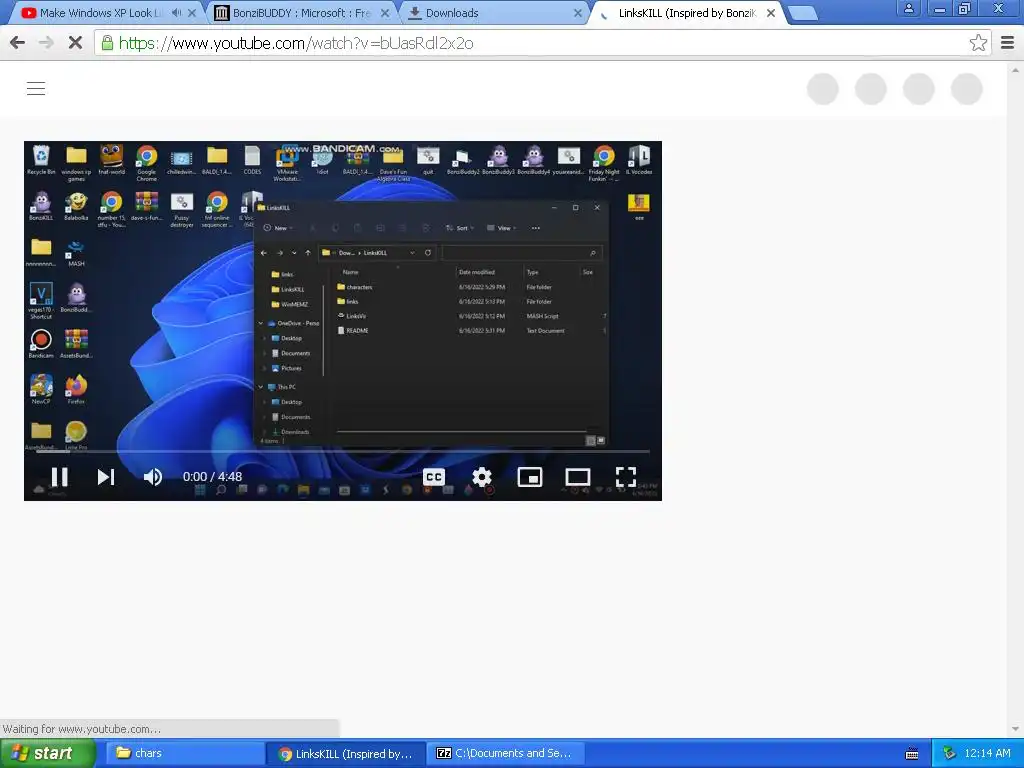Switch to the BonziBUDDY Microsoft tab
The width and height of the screenshot is (1024, 768).
300,12
